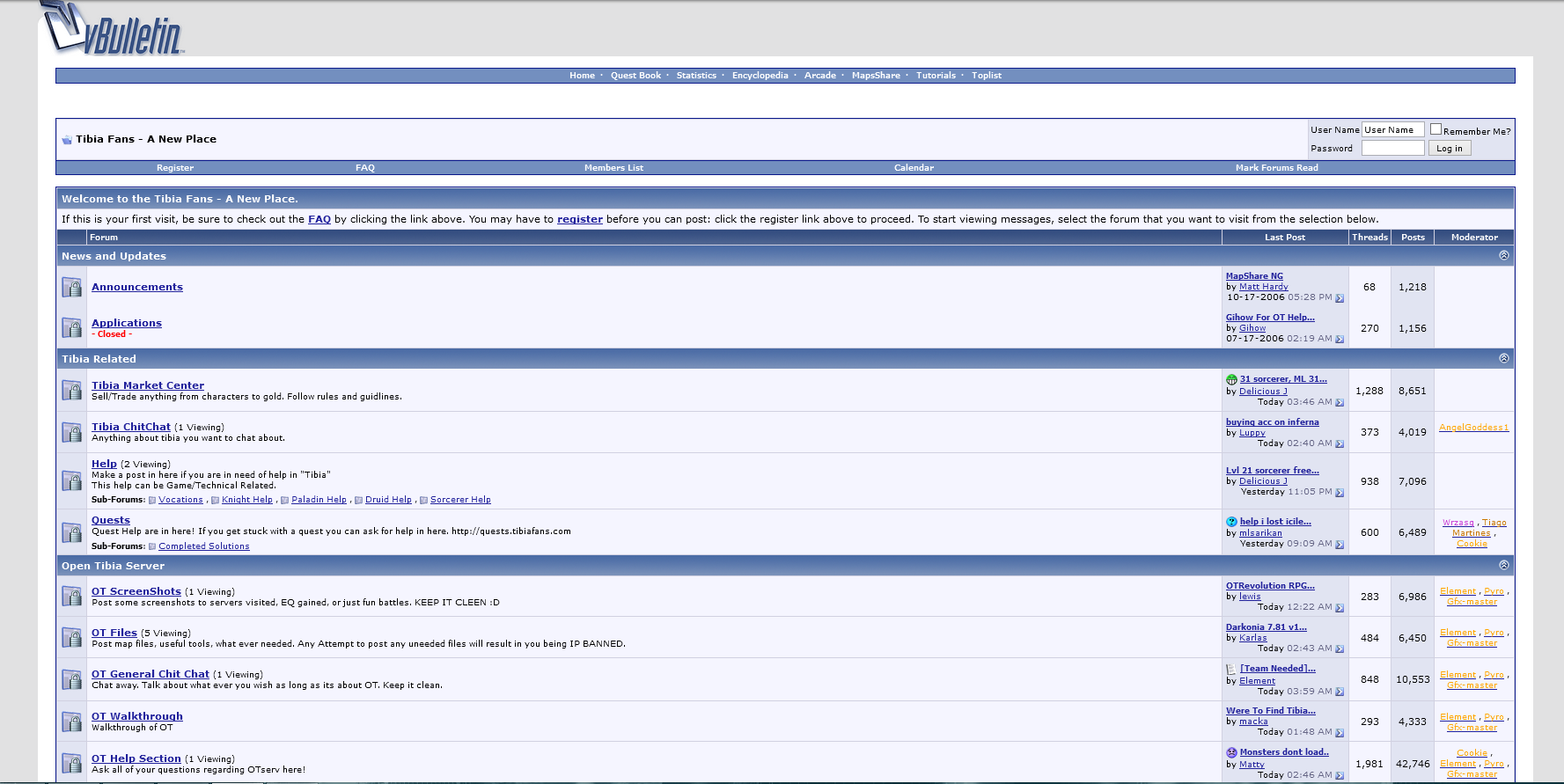Enable the Remember Me checkbox
Screen dimensions: 1564x784
pyautogui.click(x=1436, y=129)
